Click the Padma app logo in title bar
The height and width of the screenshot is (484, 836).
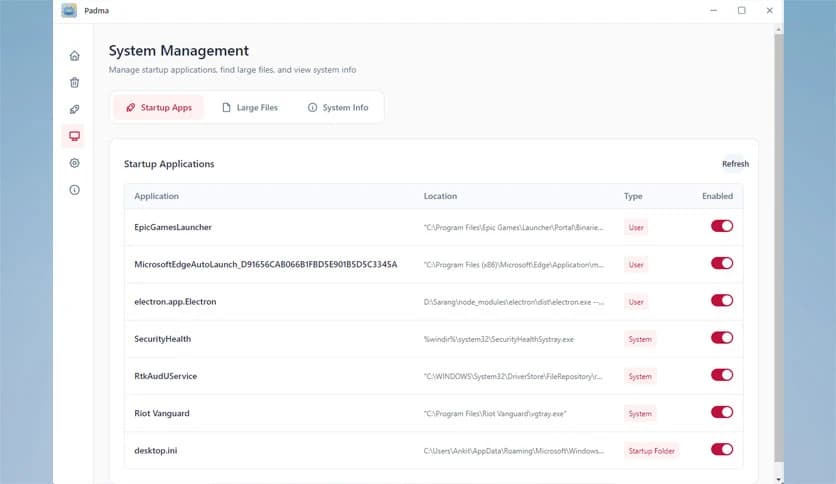pos(69,11)
